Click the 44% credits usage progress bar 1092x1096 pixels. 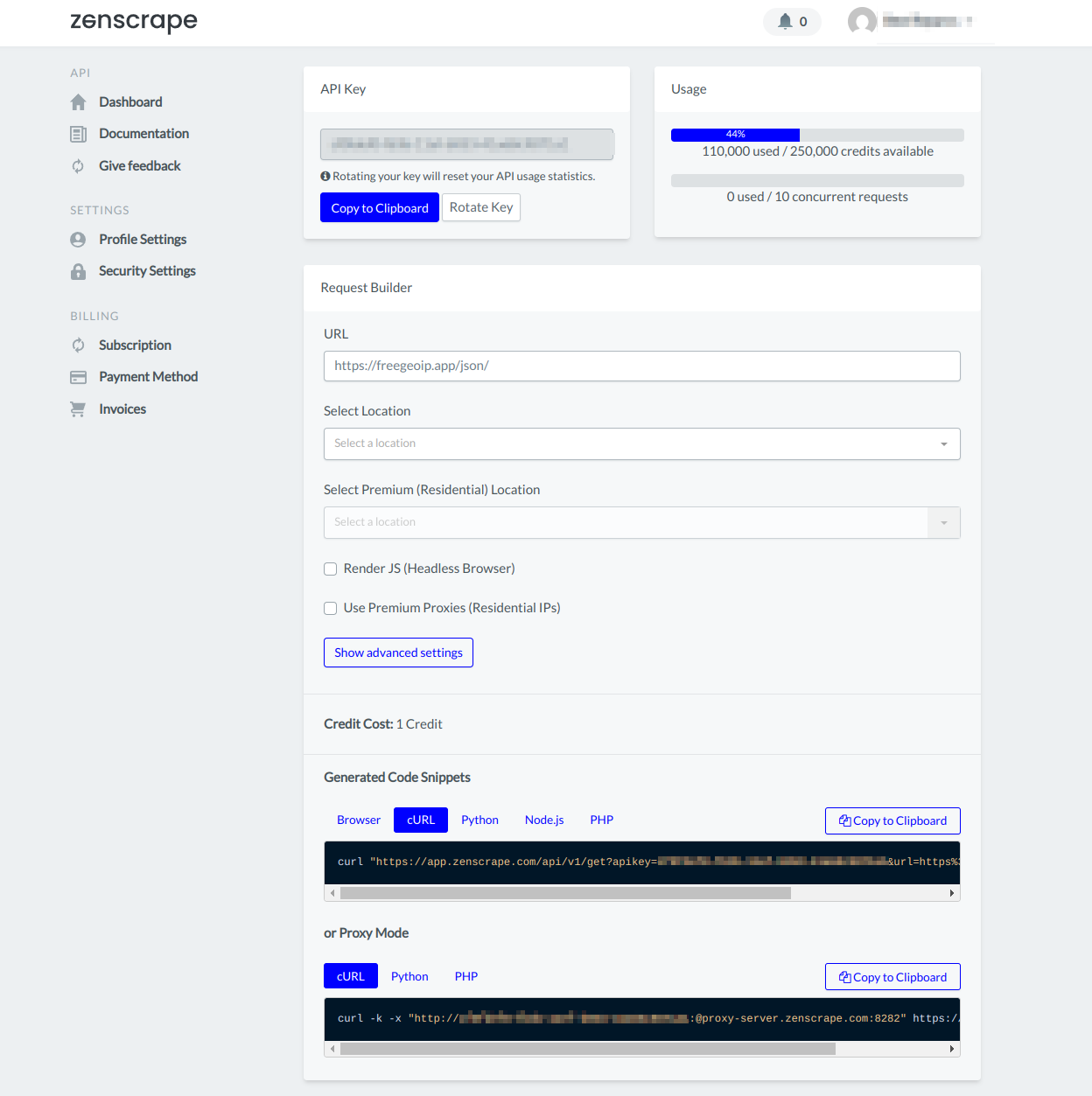tap(817, 135)
